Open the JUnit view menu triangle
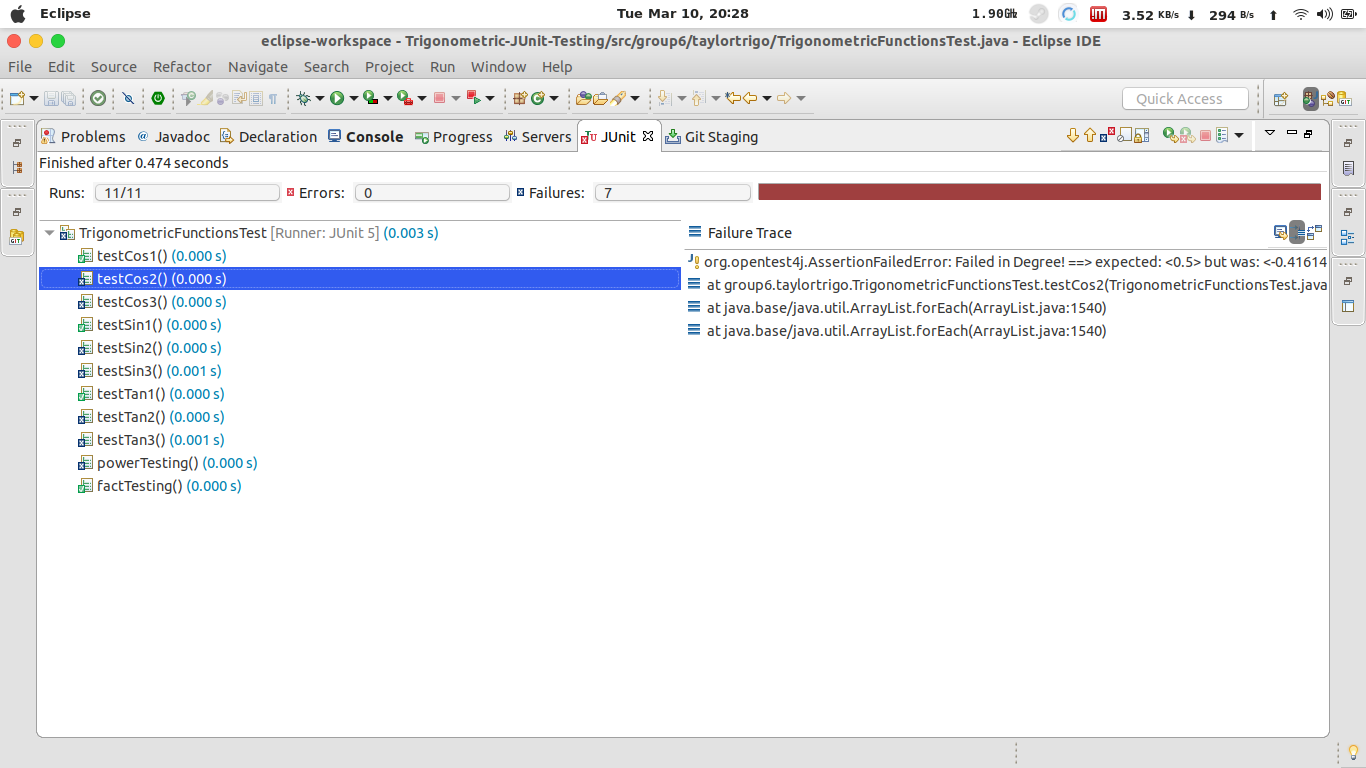1366x768 pixels. 1270,133
